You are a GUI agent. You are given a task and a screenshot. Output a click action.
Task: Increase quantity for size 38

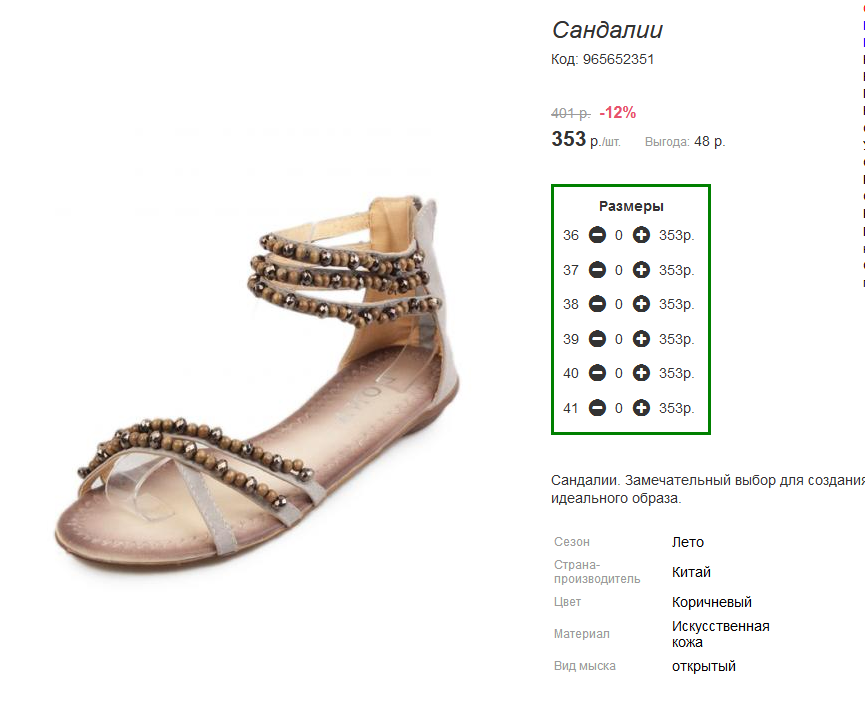(x=641, y=304)
